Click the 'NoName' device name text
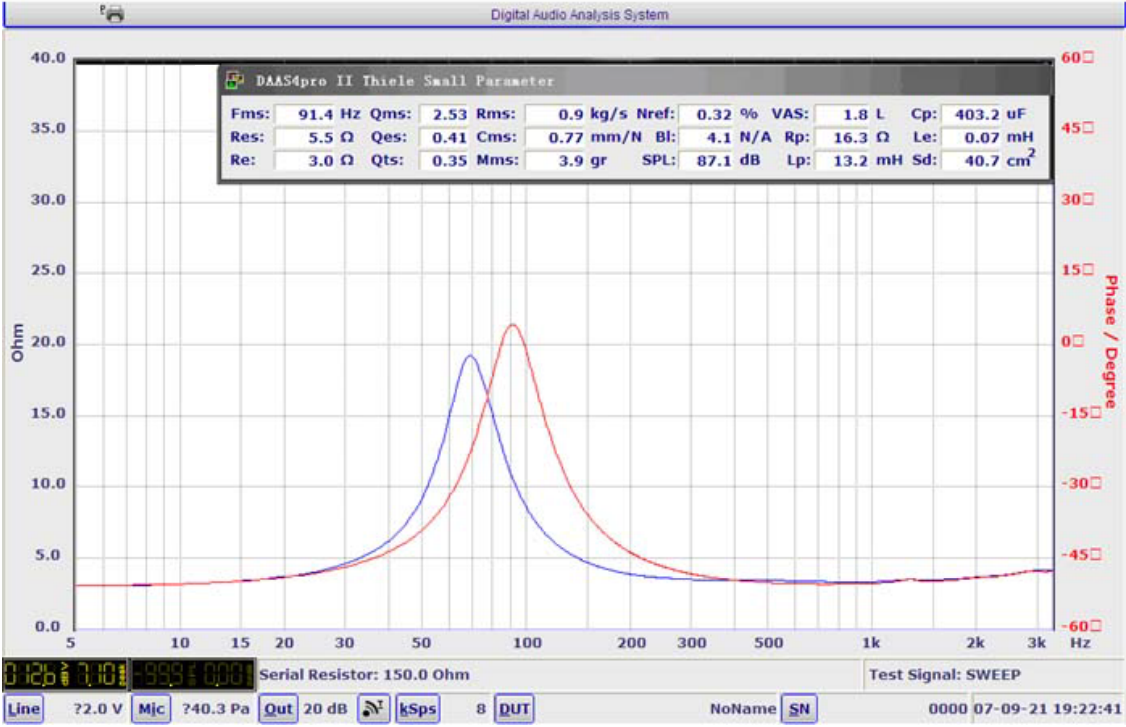The width and height of the screenshot is (1126, 727). pos(743,709)
